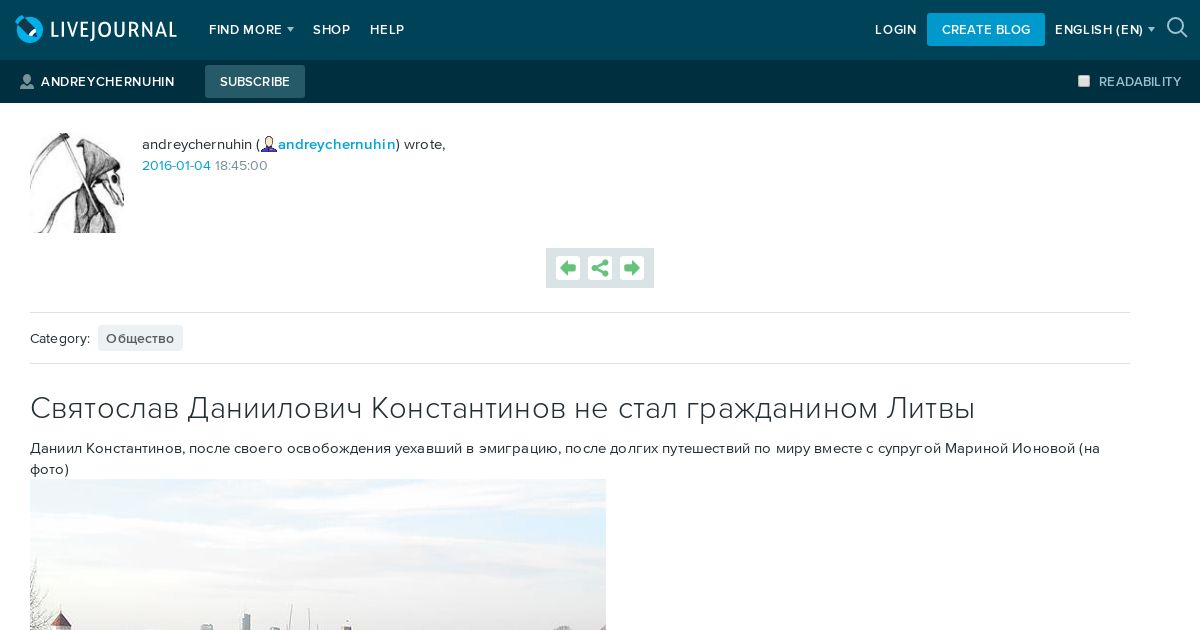
Task: Click the 18:45:00 timestamp text
Action: [x=241, y=166]
